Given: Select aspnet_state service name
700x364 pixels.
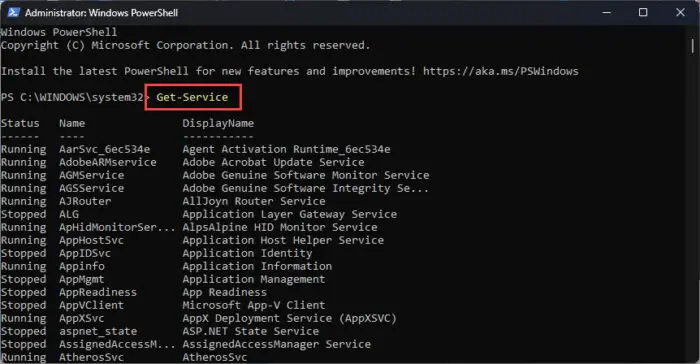Looking at the screenshot, I should point(98,331).
